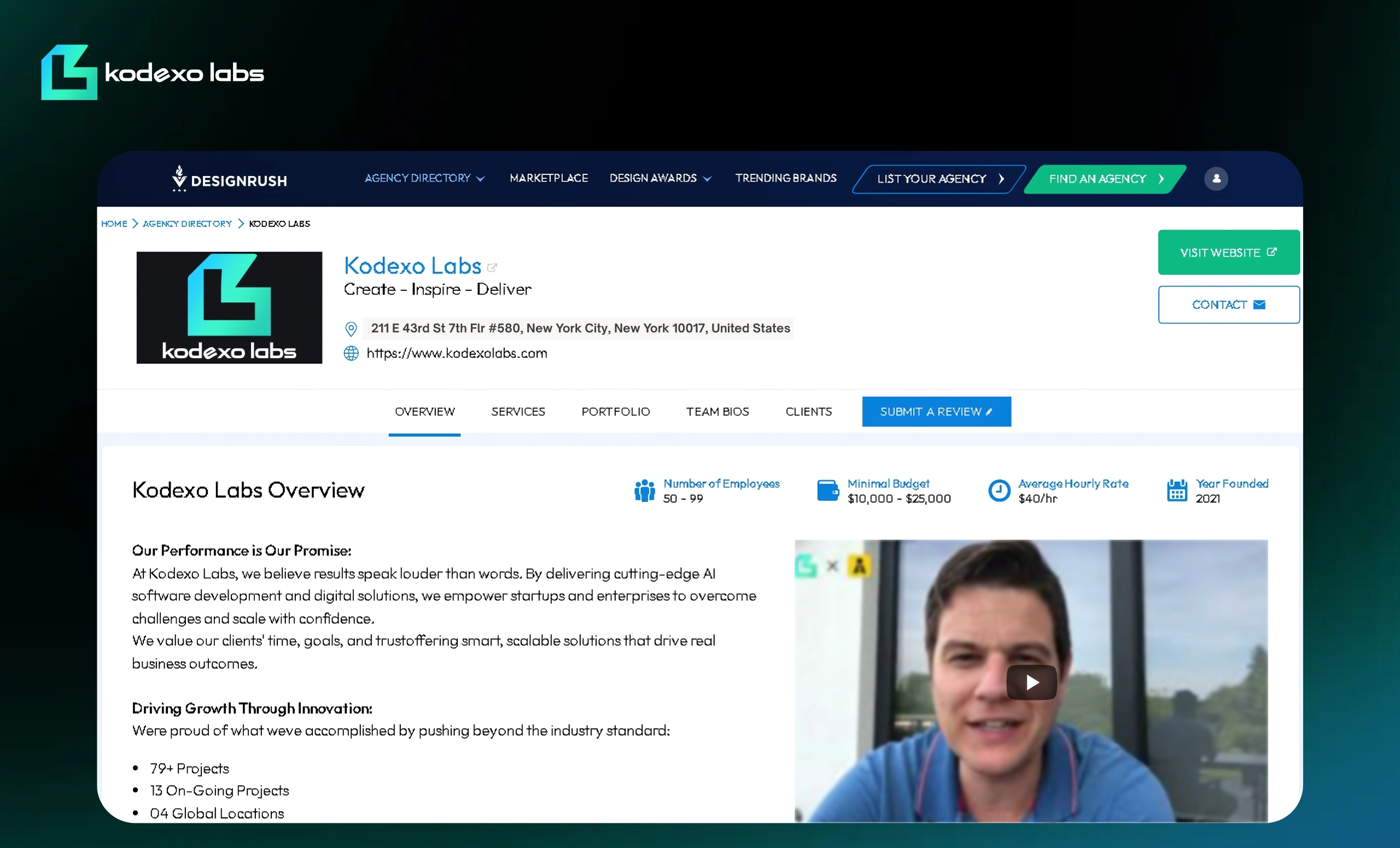
Task: Click the Kodexo Labs logo at top left
Action: (x=152, y=73)
